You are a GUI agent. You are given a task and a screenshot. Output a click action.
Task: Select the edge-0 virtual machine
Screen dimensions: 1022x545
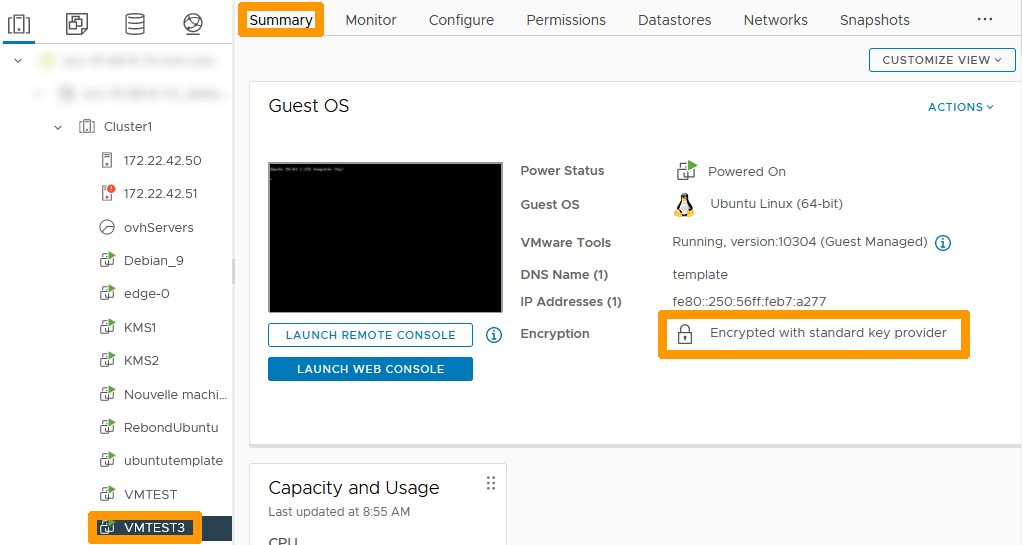tap(147, 294)
